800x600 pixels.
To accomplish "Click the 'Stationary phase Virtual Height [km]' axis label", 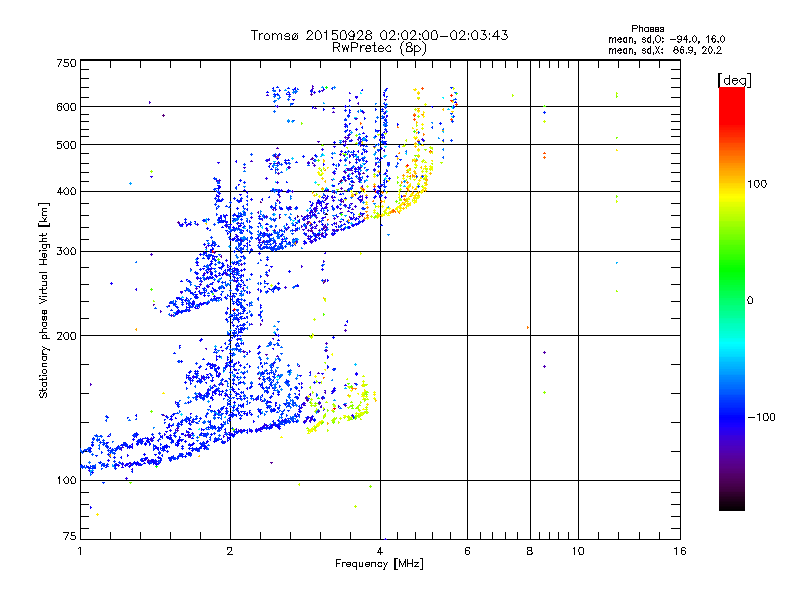I will pyautogui.click(x=44, y=301).
